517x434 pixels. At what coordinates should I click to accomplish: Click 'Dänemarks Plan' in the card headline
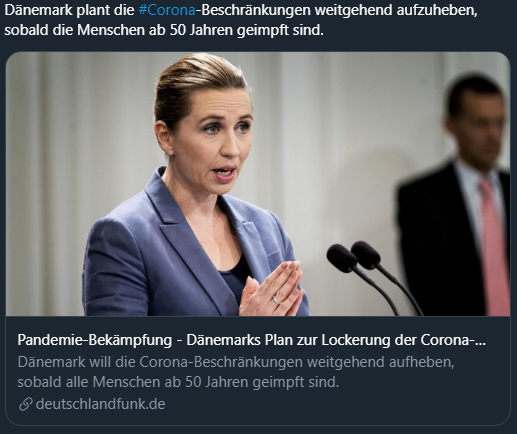coord(223,340)
